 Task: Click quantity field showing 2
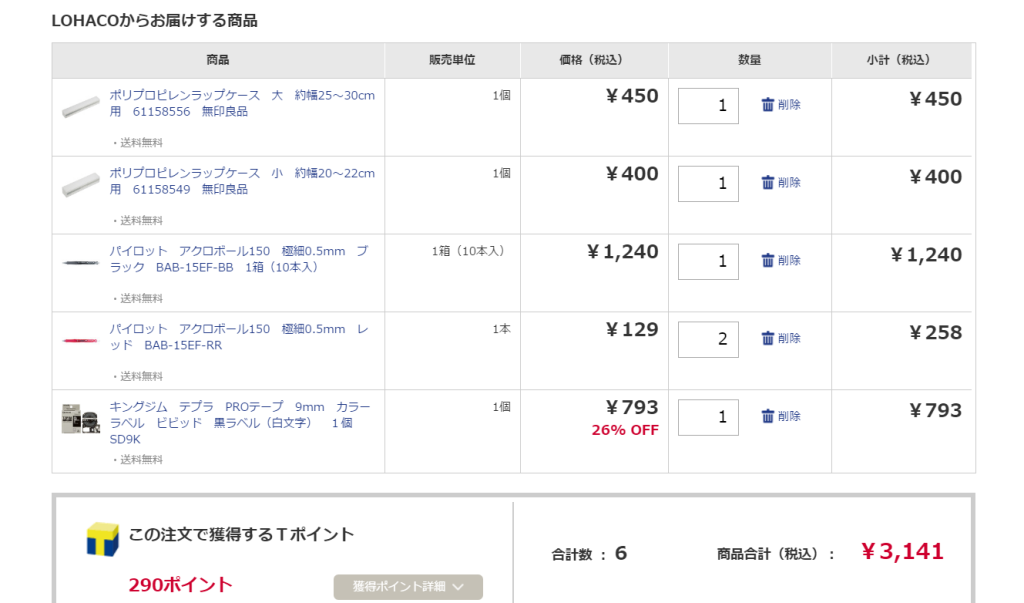click(708, 340)
